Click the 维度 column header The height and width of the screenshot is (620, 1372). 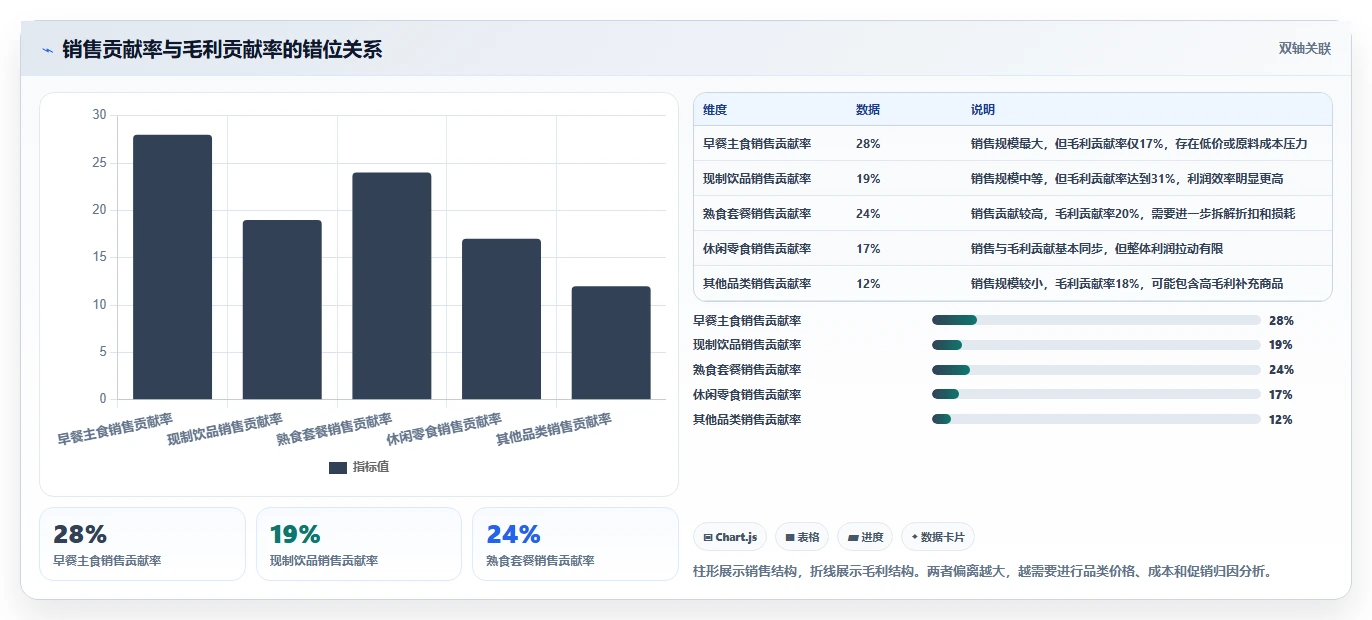715,110
